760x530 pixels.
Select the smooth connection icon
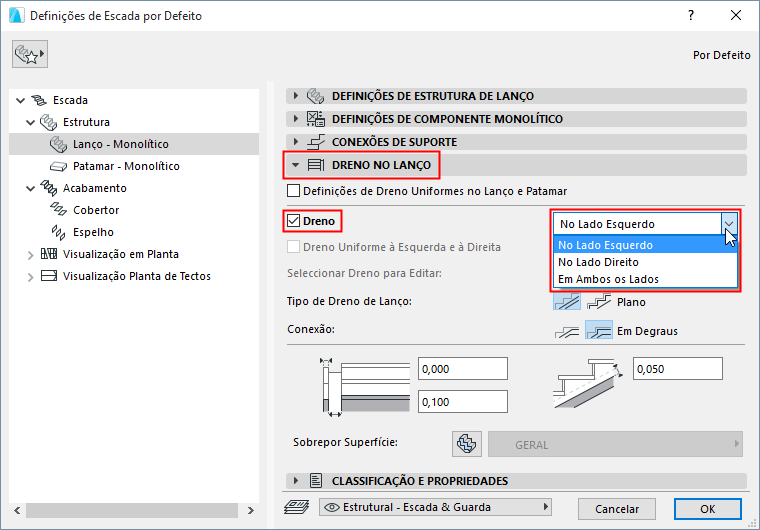[x=567, y=331]
